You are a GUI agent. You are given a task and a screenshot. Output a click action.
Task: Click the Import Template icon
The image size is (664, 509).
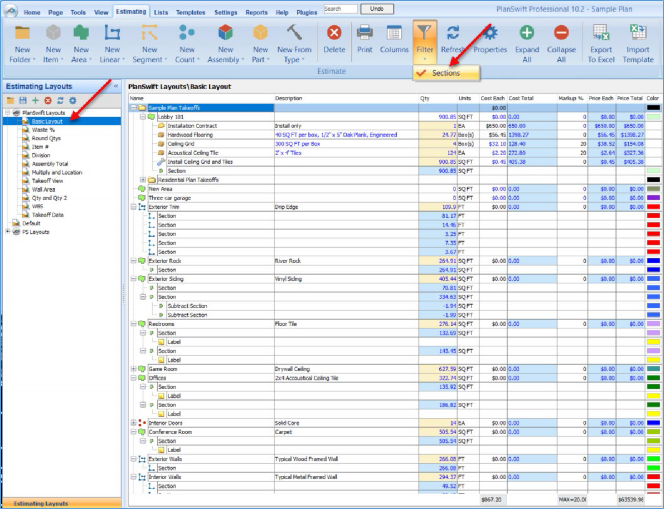pos(638,33)
